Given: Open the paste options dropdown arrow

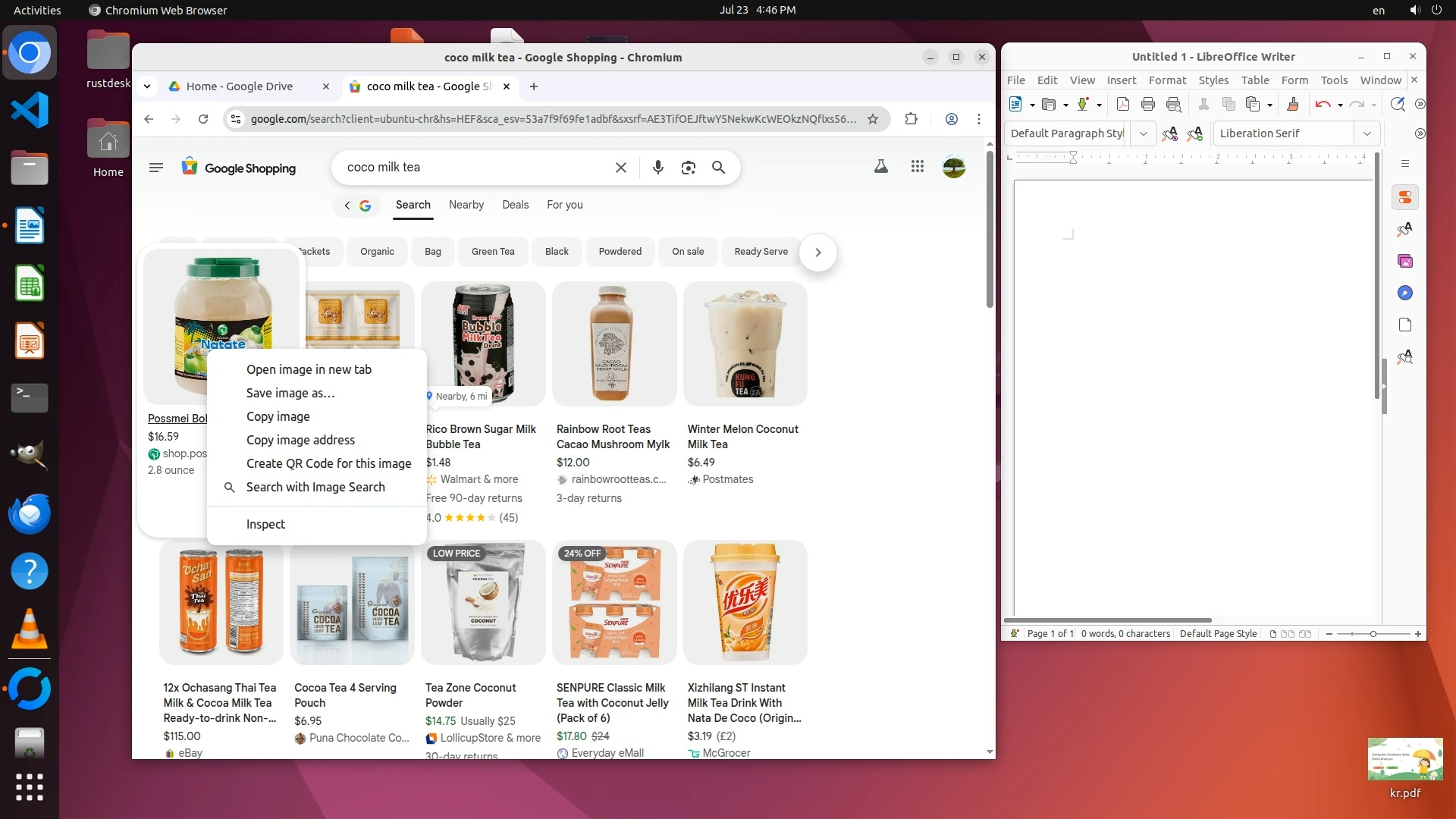Looking at the screenshot, I should tap(1269, 105).
